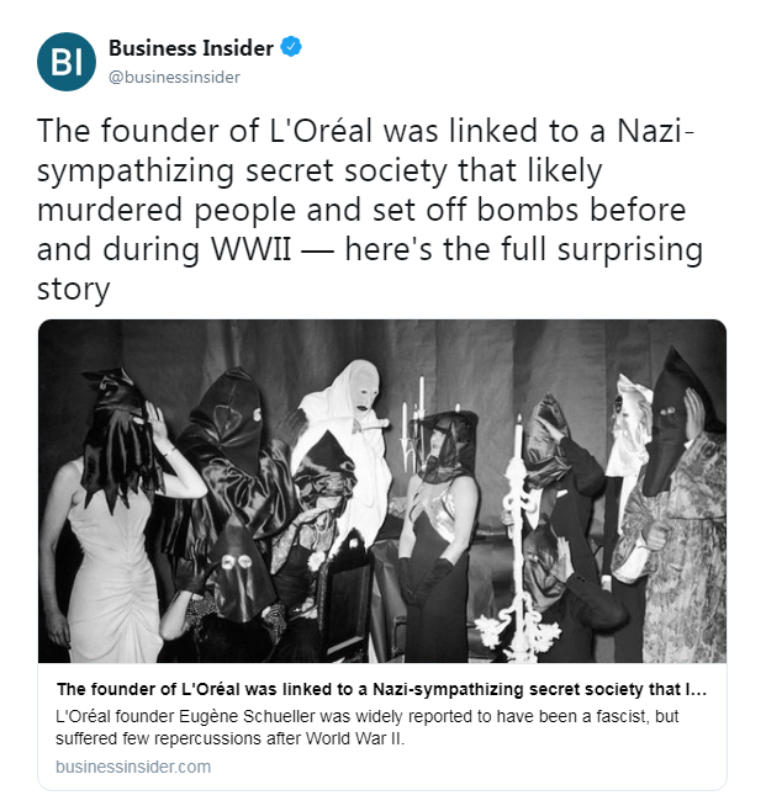760x804 pixels.
Task: Open the Business Insider display name
Action: coord(191,48)
